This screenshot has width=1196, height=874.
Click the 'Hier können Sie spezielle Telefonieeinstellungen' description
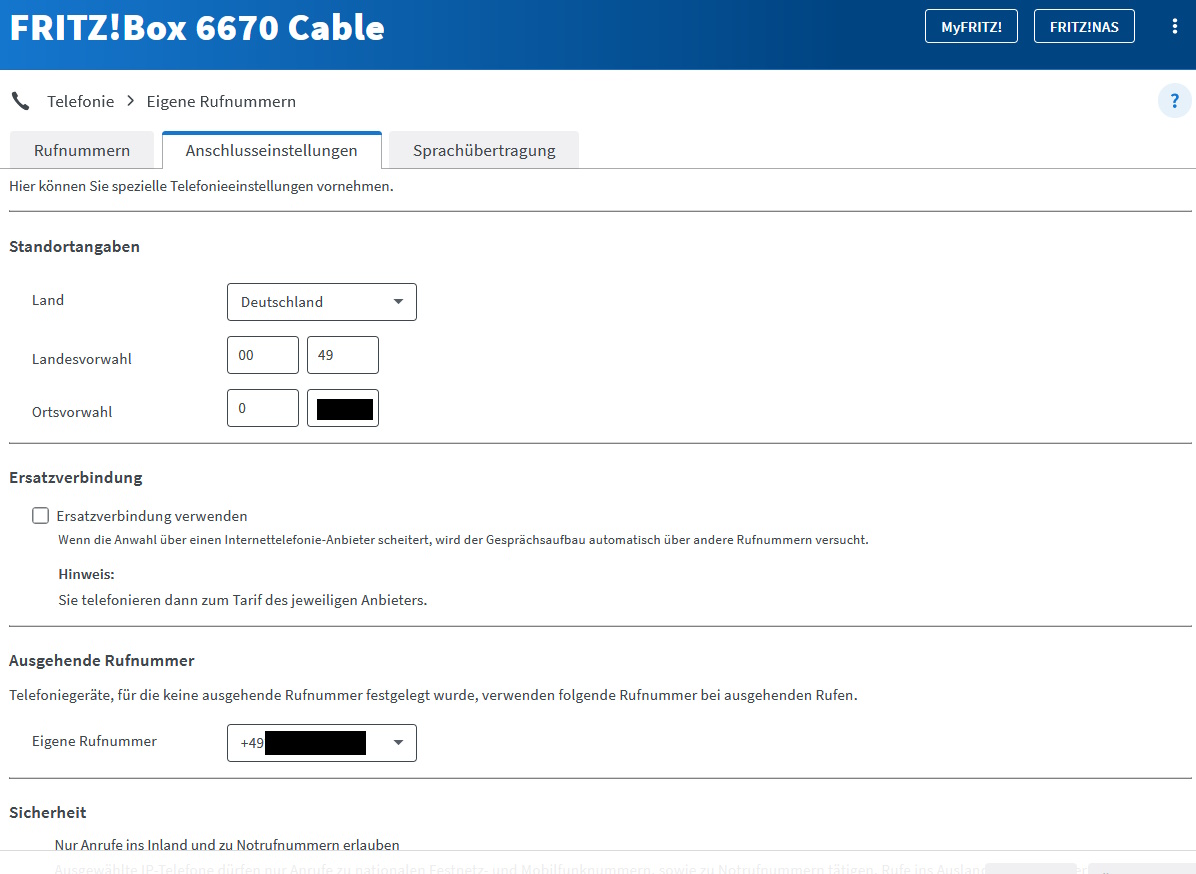201,186
